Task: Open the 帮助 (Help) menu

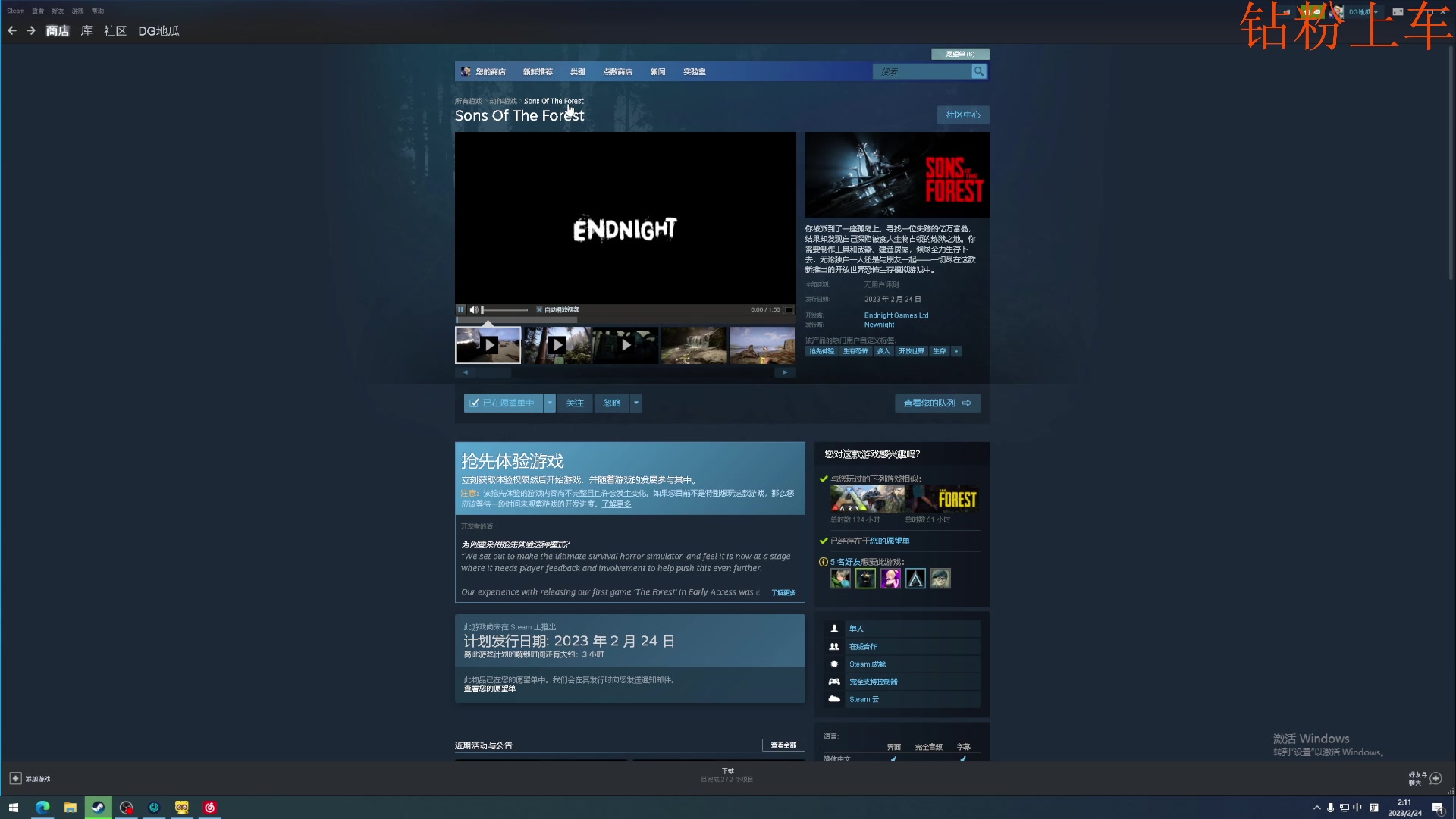Action: pyautogui.click(x=98, y=11)
